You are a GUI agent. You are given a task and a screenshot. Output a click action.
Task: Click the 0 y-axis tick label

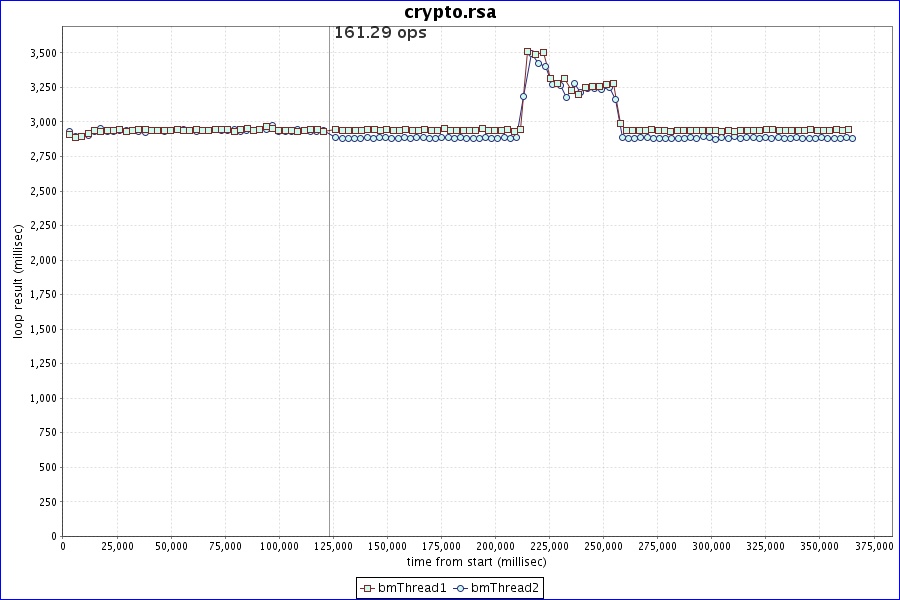tap(54, 536)
